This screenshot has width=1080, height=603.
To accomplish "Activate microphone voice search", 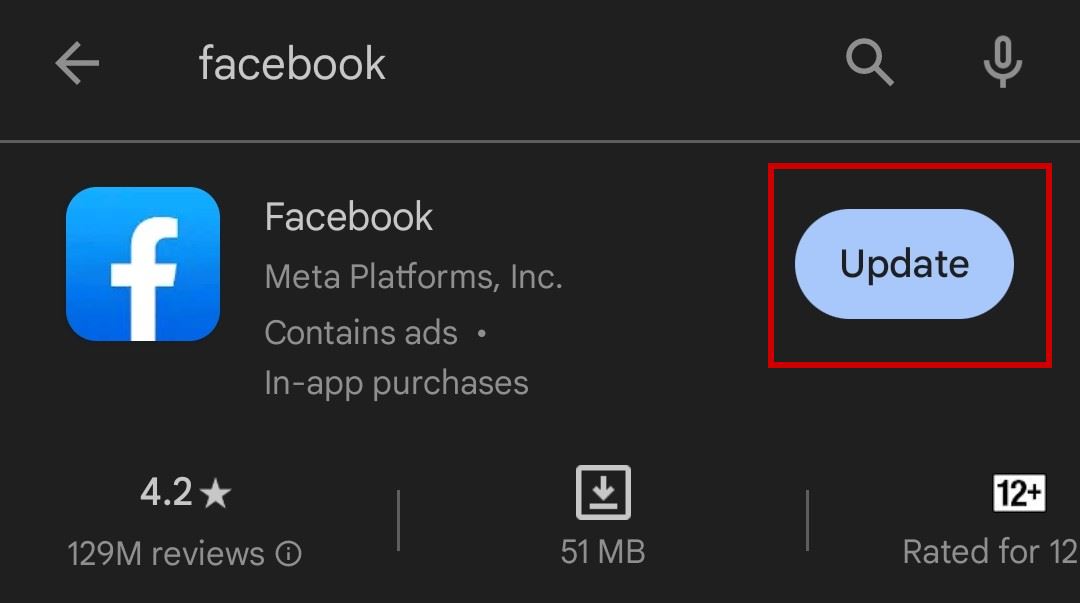I will 1002,63.
